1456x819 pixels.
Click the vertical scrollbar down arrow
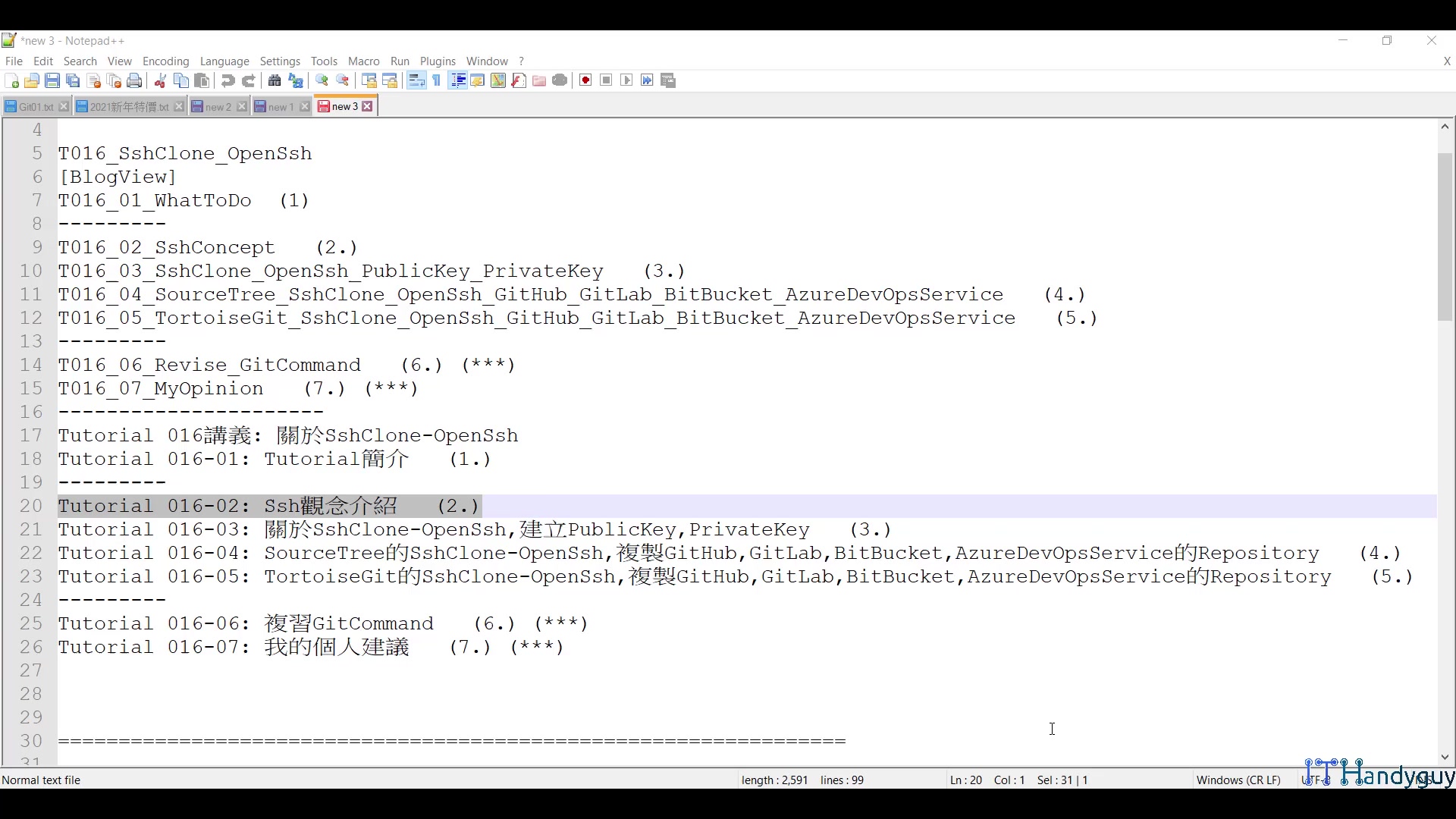click(1445, 757)
